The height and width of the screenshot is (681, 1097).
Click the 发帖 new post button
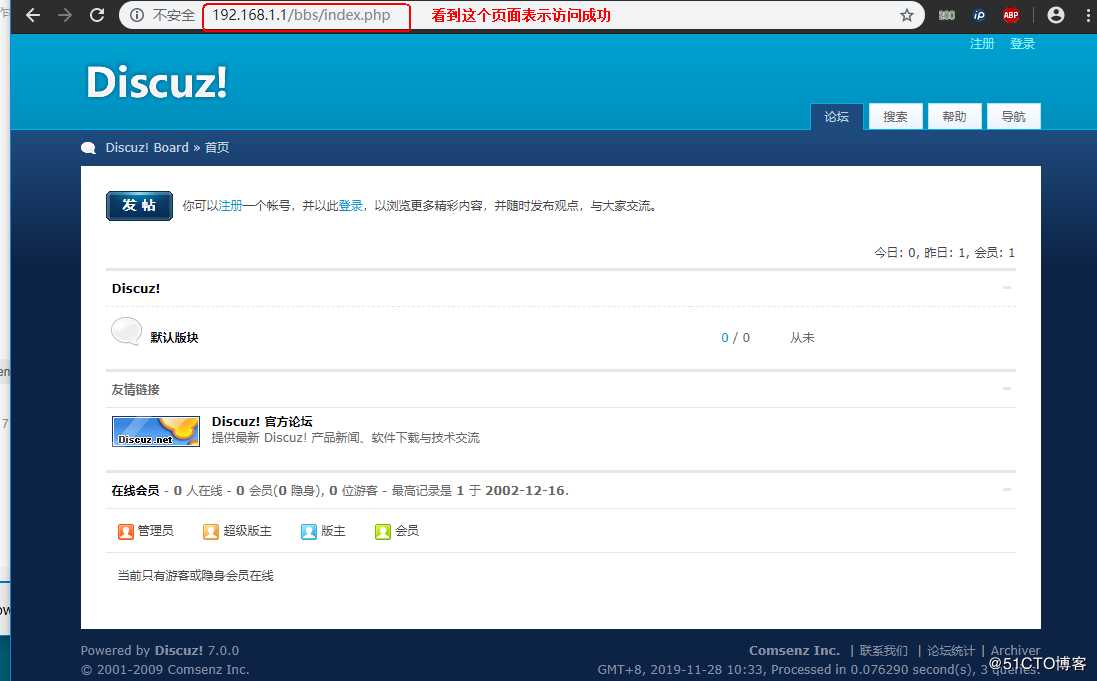[x=139, y=206]
